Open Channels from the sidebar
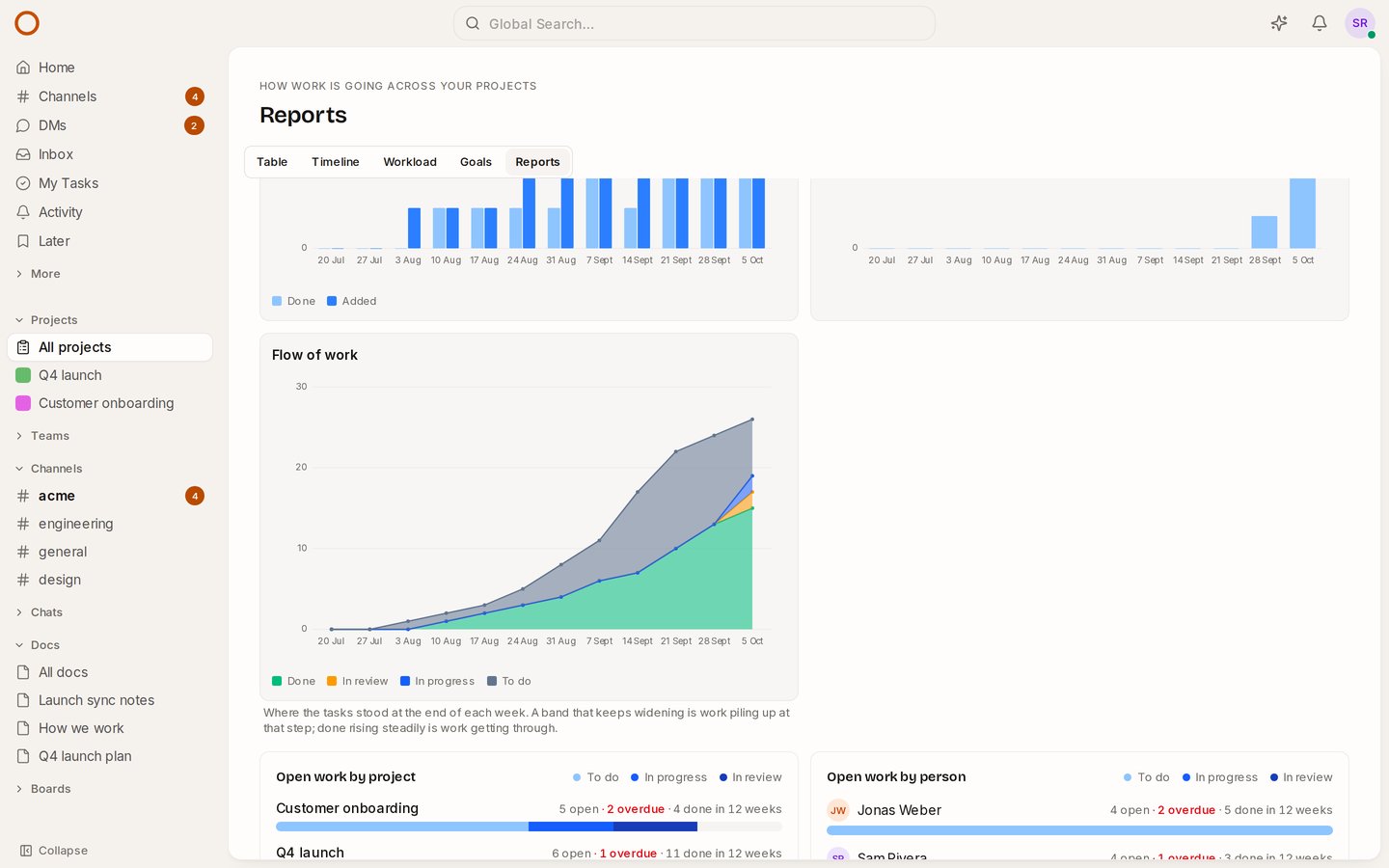The image size is (1389, 868). [x=110, y=96]
